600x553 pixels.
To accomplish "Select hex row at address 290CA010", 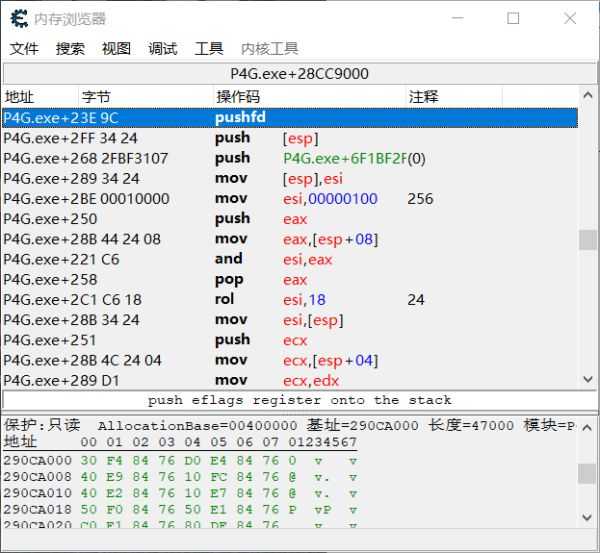I will (180, 492).
